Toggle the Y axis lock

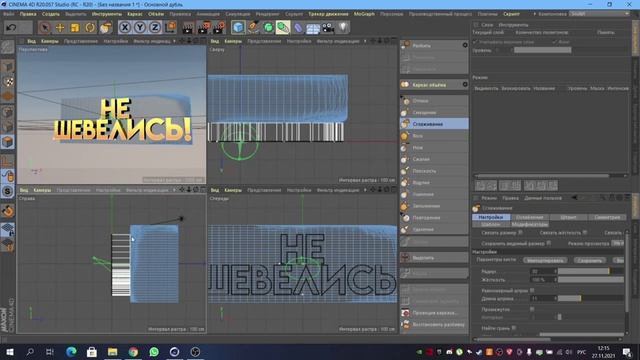pyautogui.click(x=140, y=28)
